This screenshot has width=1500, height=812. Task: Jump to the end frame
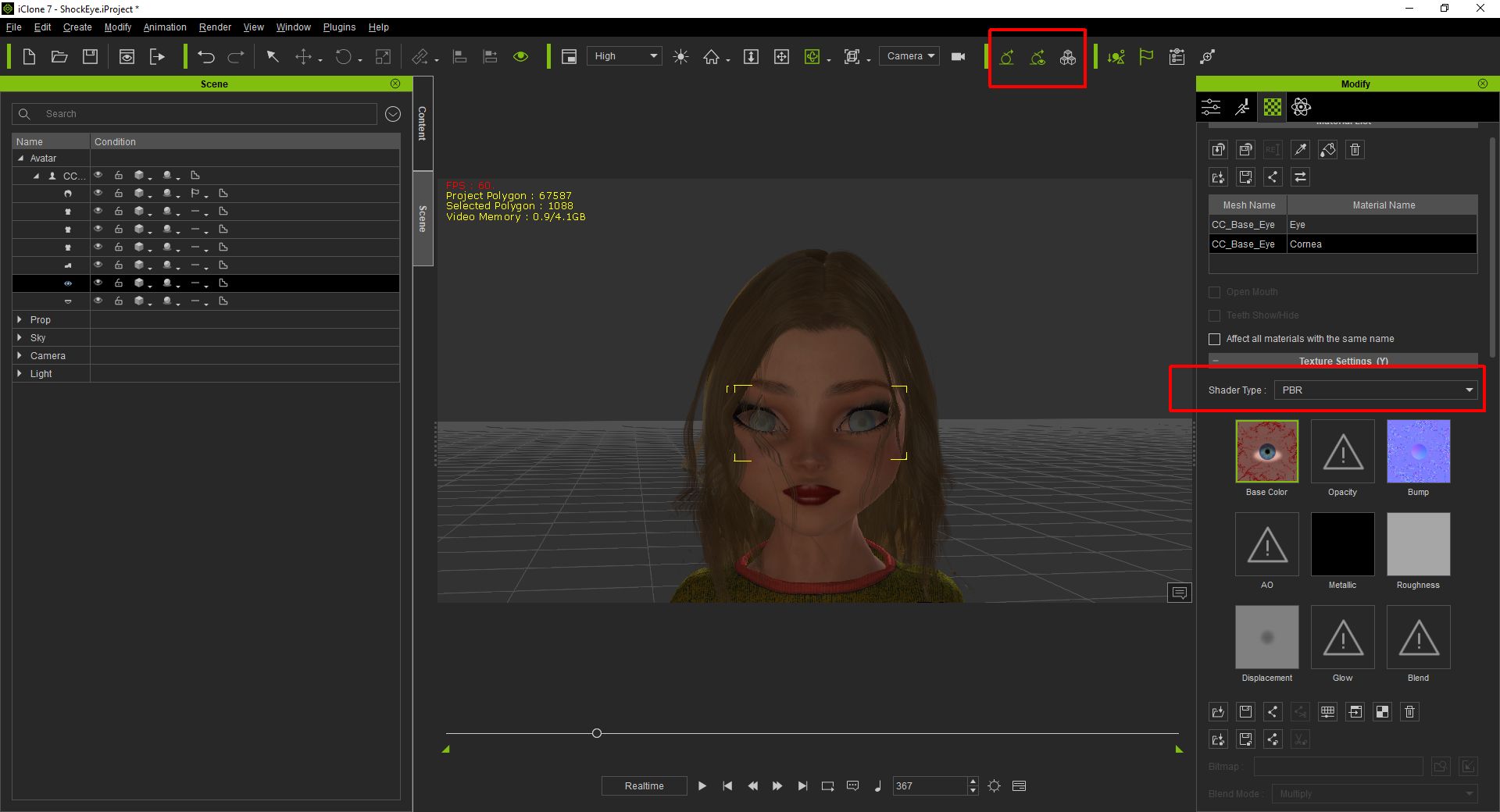click(802, 785)
